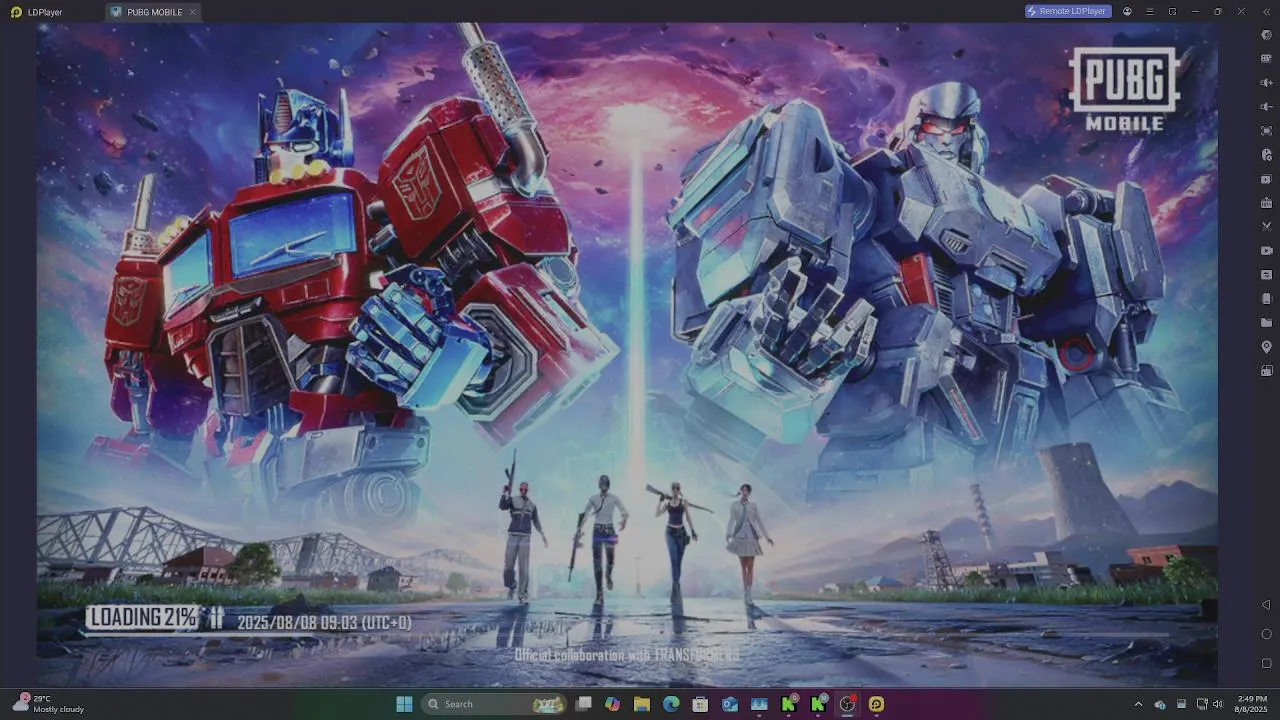The height and width of the screenshot is (720, 1280).
Task: Click the bottom sidebar multi-window icon
Action: (x=1266, y=371)
